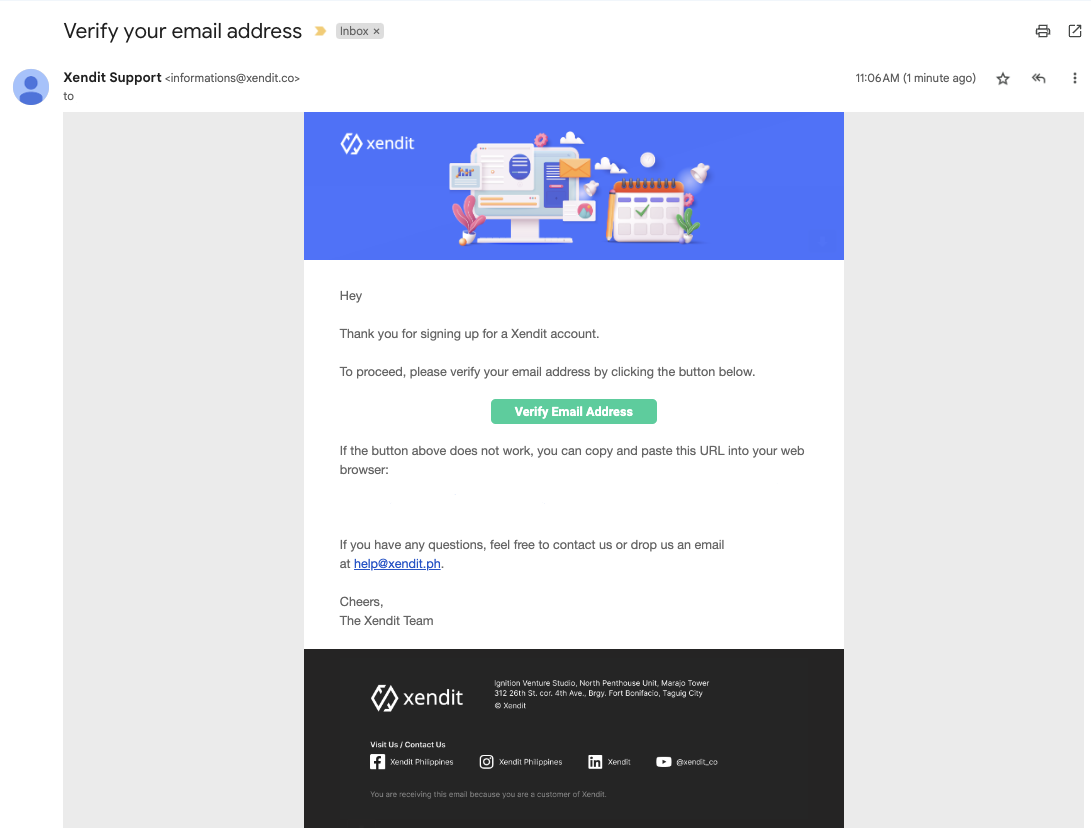The image size is (1091, 829).
Task: Click the Xendit logo in dark footer
Action: coord(417,697)
